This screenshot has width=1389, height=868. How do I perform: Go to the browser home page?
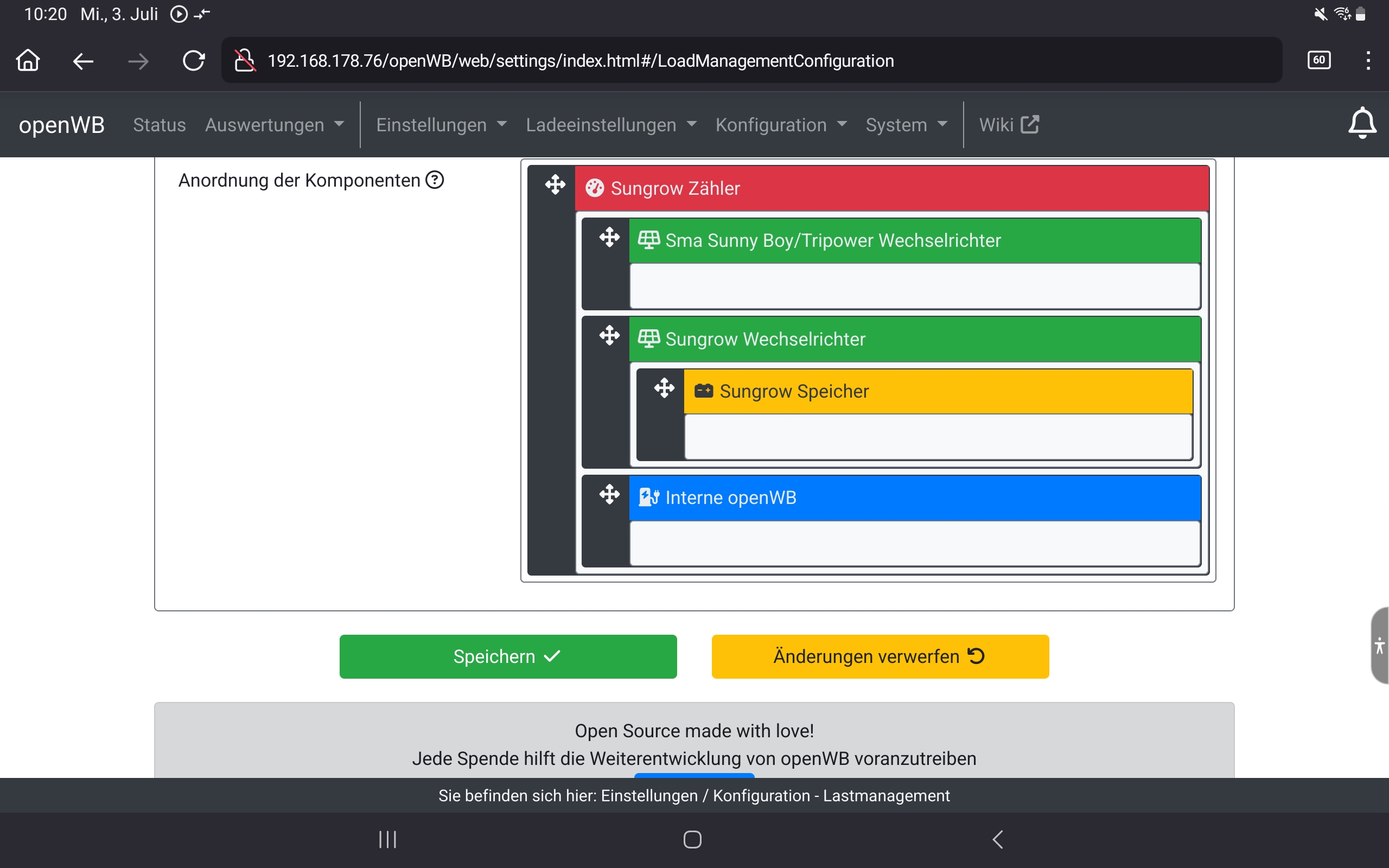pos(28,61)
